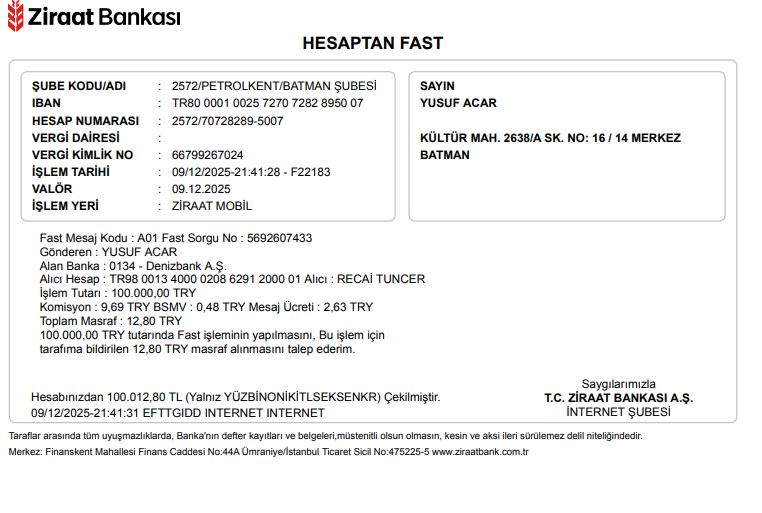Click the ZİRAAT MOBİL transaction place value
Screen dimensions: 762x513
[212, 206]
